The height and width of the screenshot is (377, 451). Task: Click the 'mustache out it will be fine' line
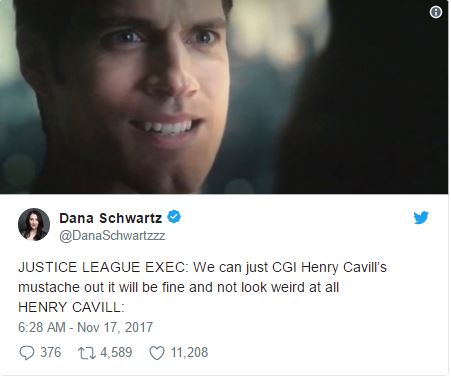[178, 287]
